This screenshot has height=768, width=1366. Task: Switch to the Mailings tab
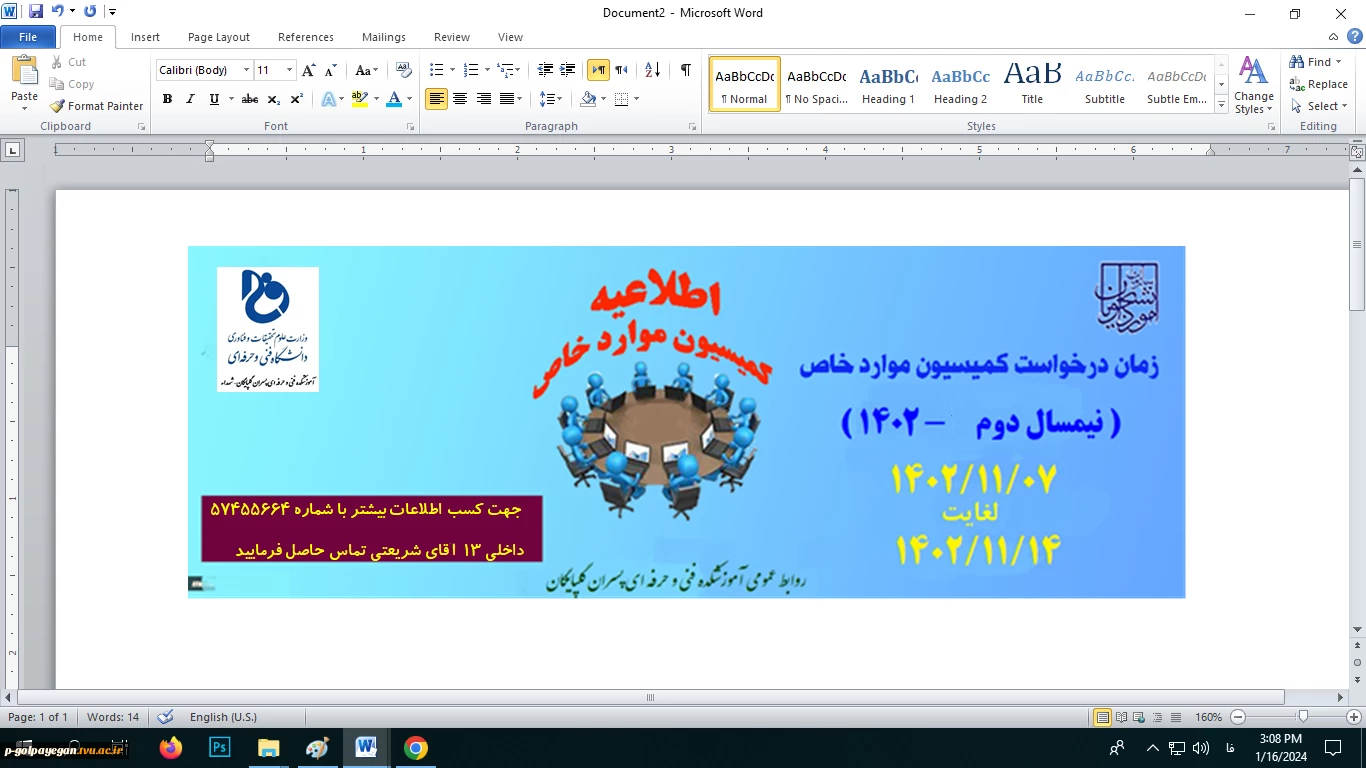pyautogui.click(x=384, y=37)
